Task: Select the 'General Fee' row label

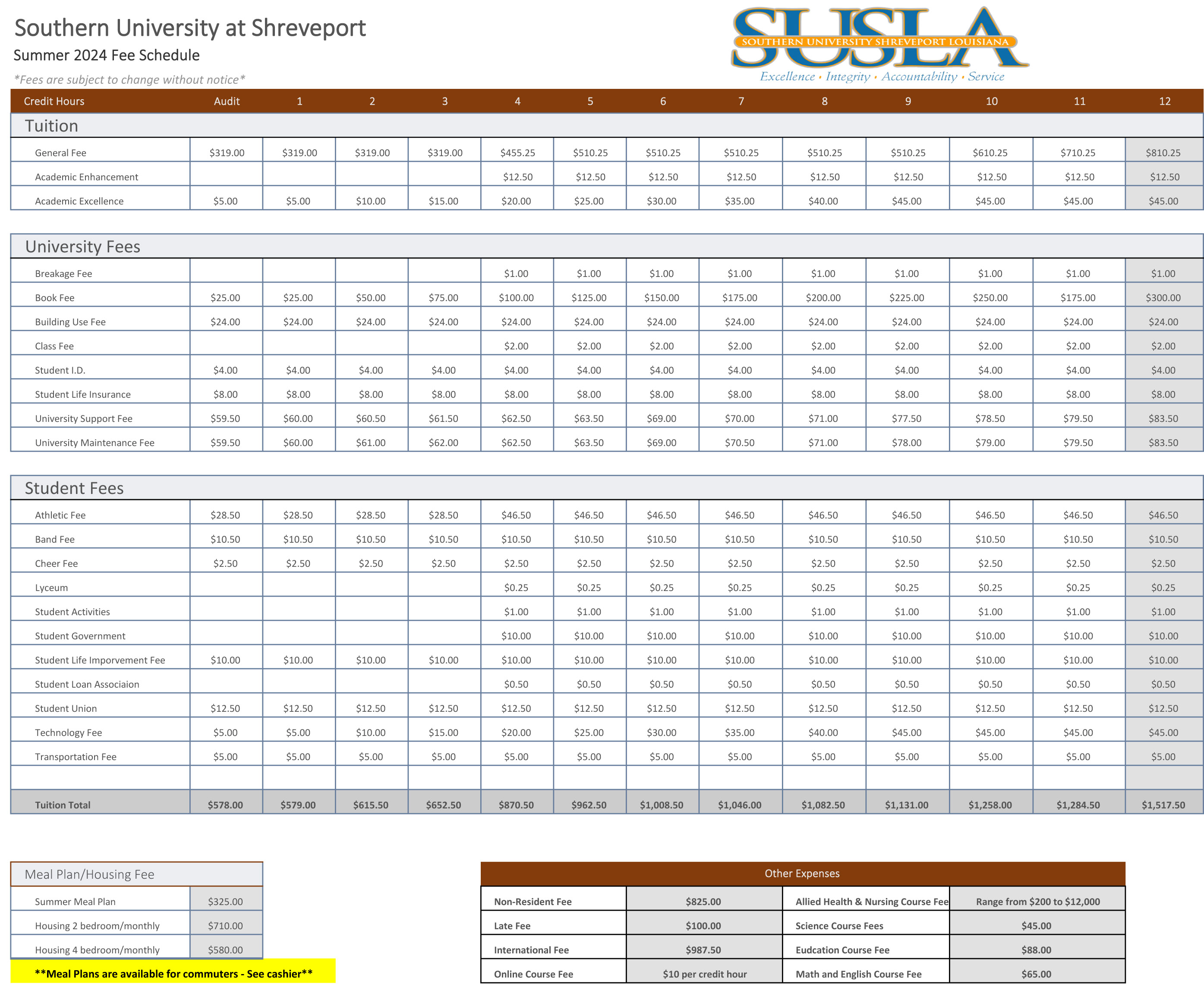Action: 61,152
